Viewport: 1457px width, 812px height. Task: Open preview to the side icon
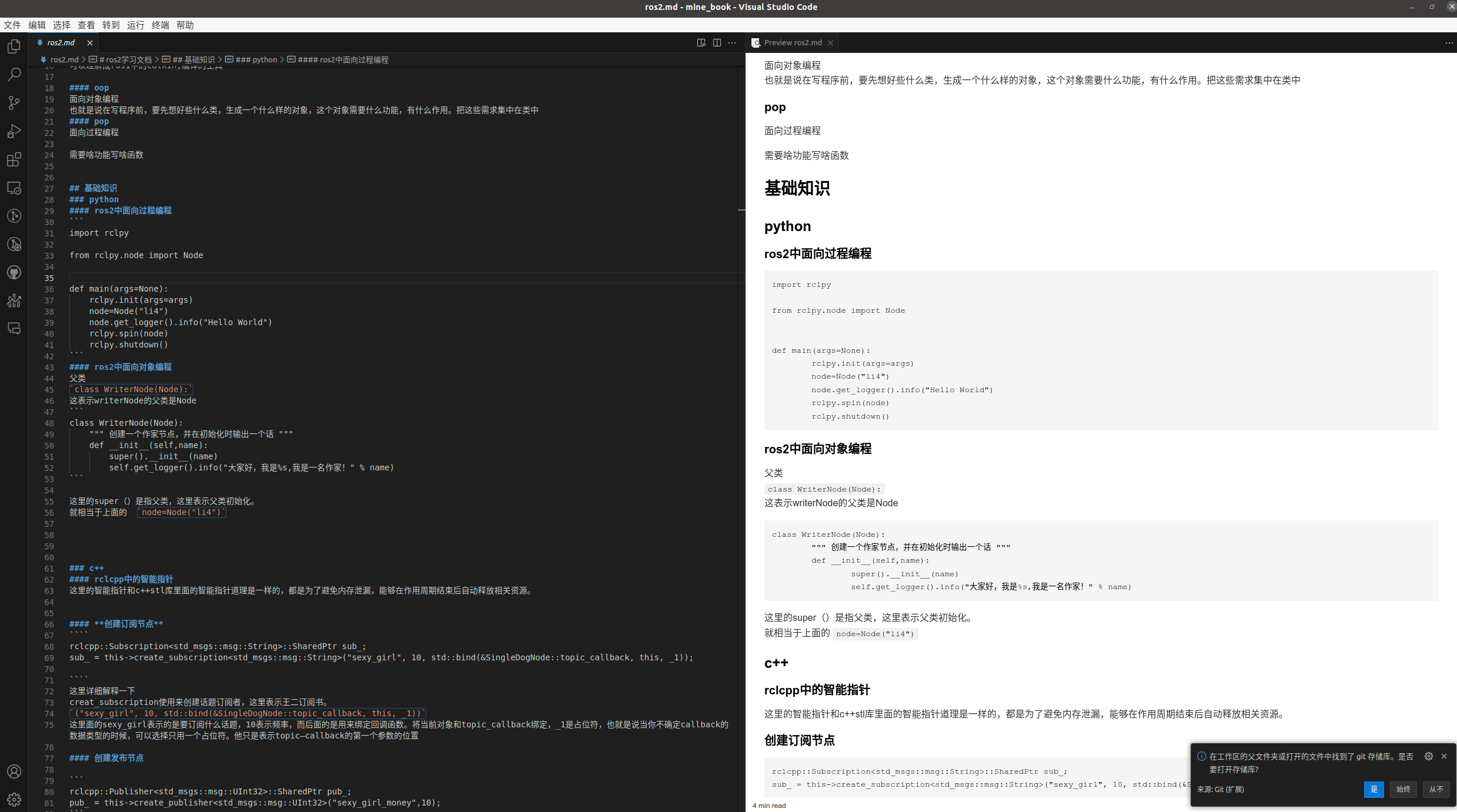pyautogui.click(x=701, y=42)
